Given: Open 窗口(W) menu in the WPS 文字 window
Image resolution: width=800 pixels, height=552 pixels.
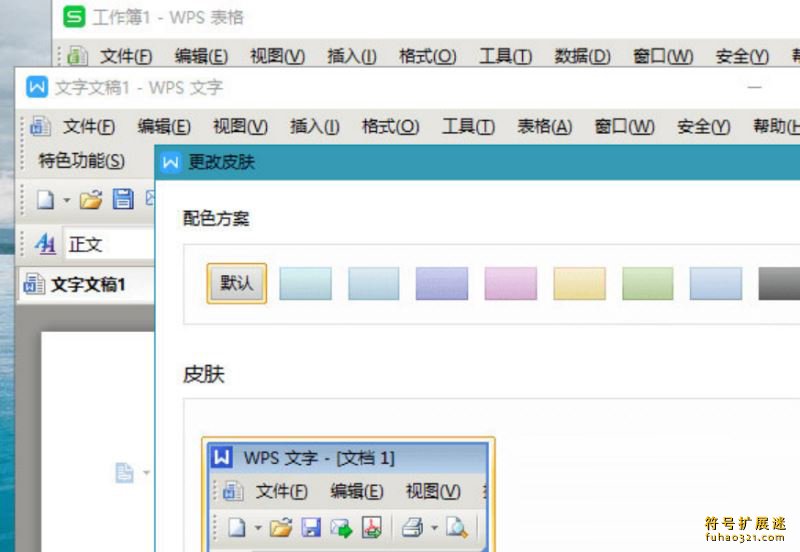Looking at the screenshot, I should (624, 126).
